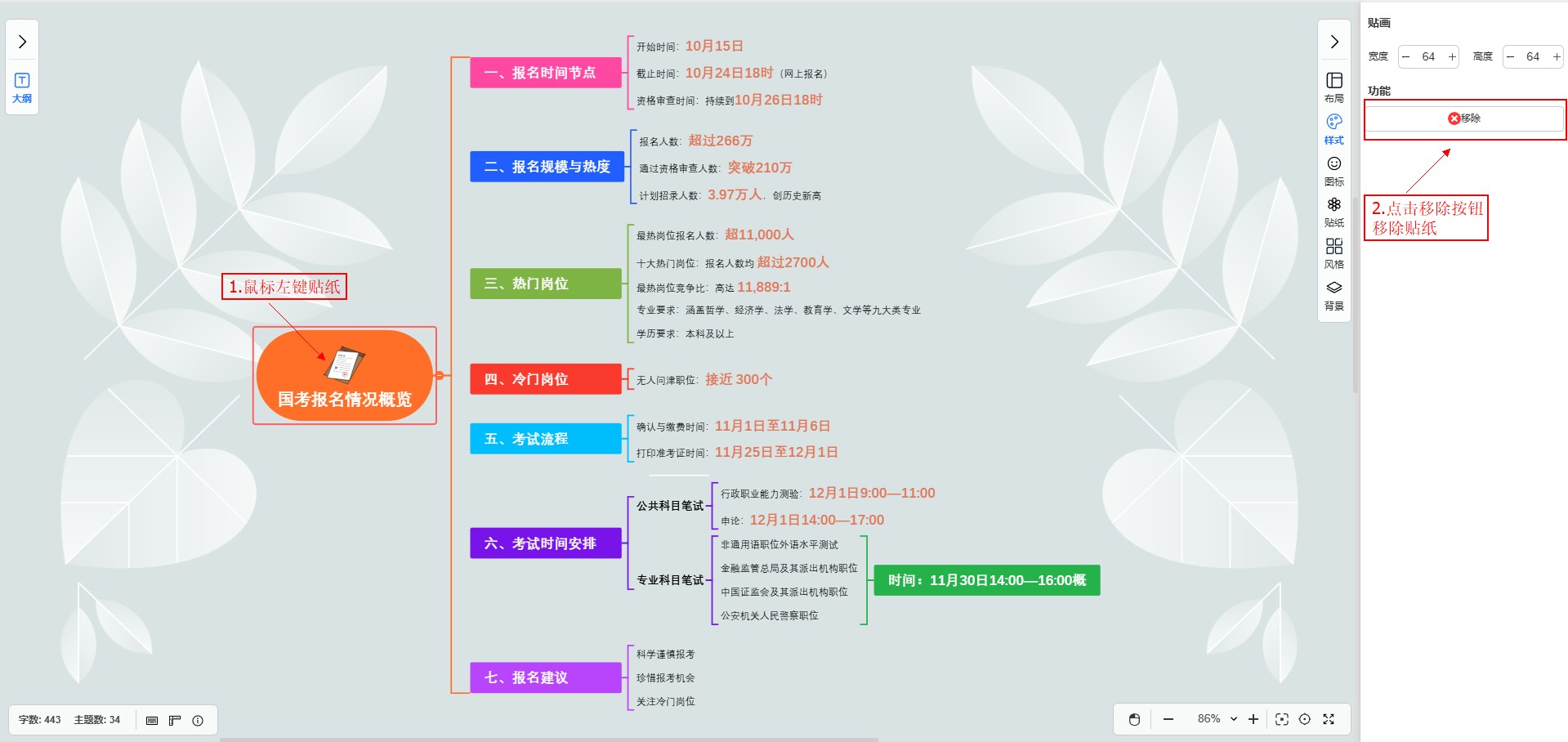This screenshot has width=1568, height=742.
Task: Enter fullscreen using the expand arrows icon
Action: point(1329,719)
